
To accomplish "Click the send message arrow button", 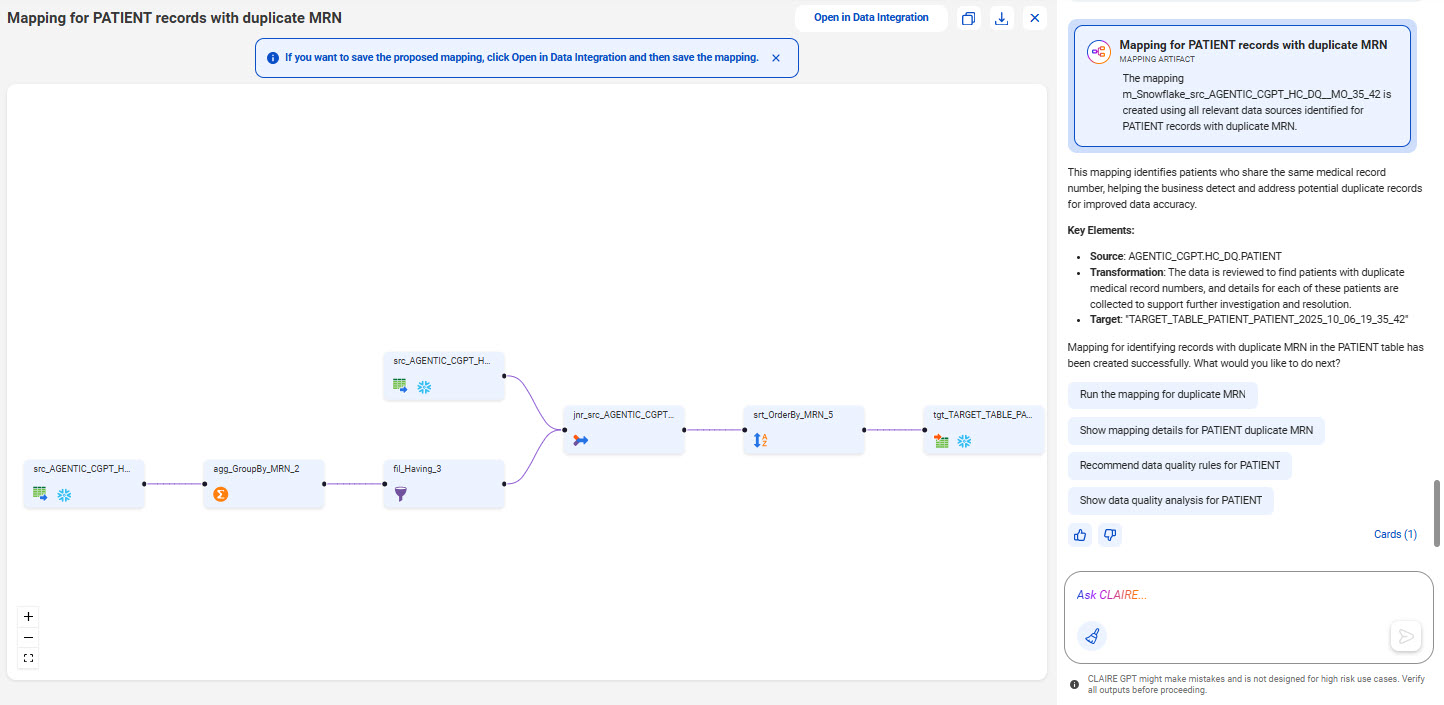I will pyautogui.click(x=1406, y=636).
